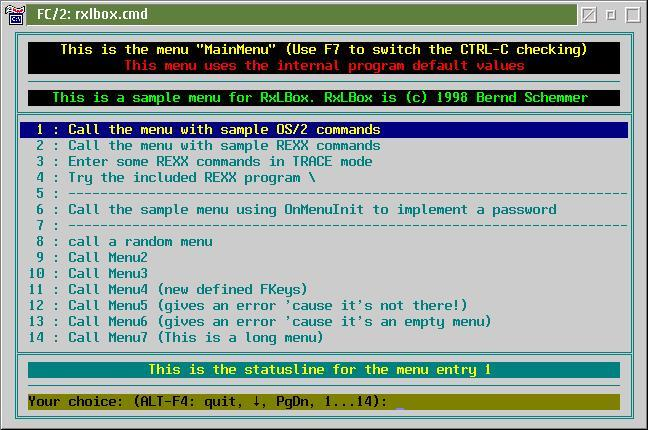Screen dimensions: 648x430
Task: Click separator entry number 5
Action: [x=324, y=194]
